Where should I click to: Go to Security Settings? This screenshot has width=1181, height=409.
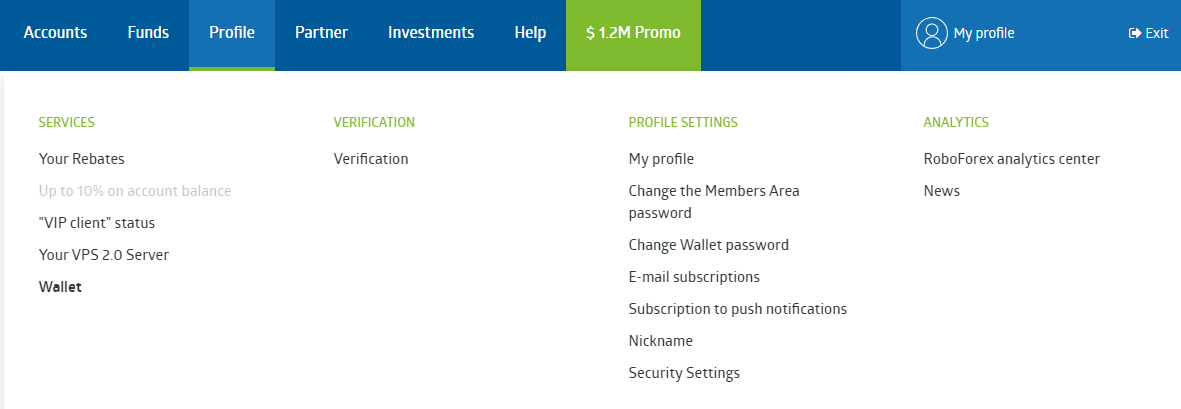(684, 373)
